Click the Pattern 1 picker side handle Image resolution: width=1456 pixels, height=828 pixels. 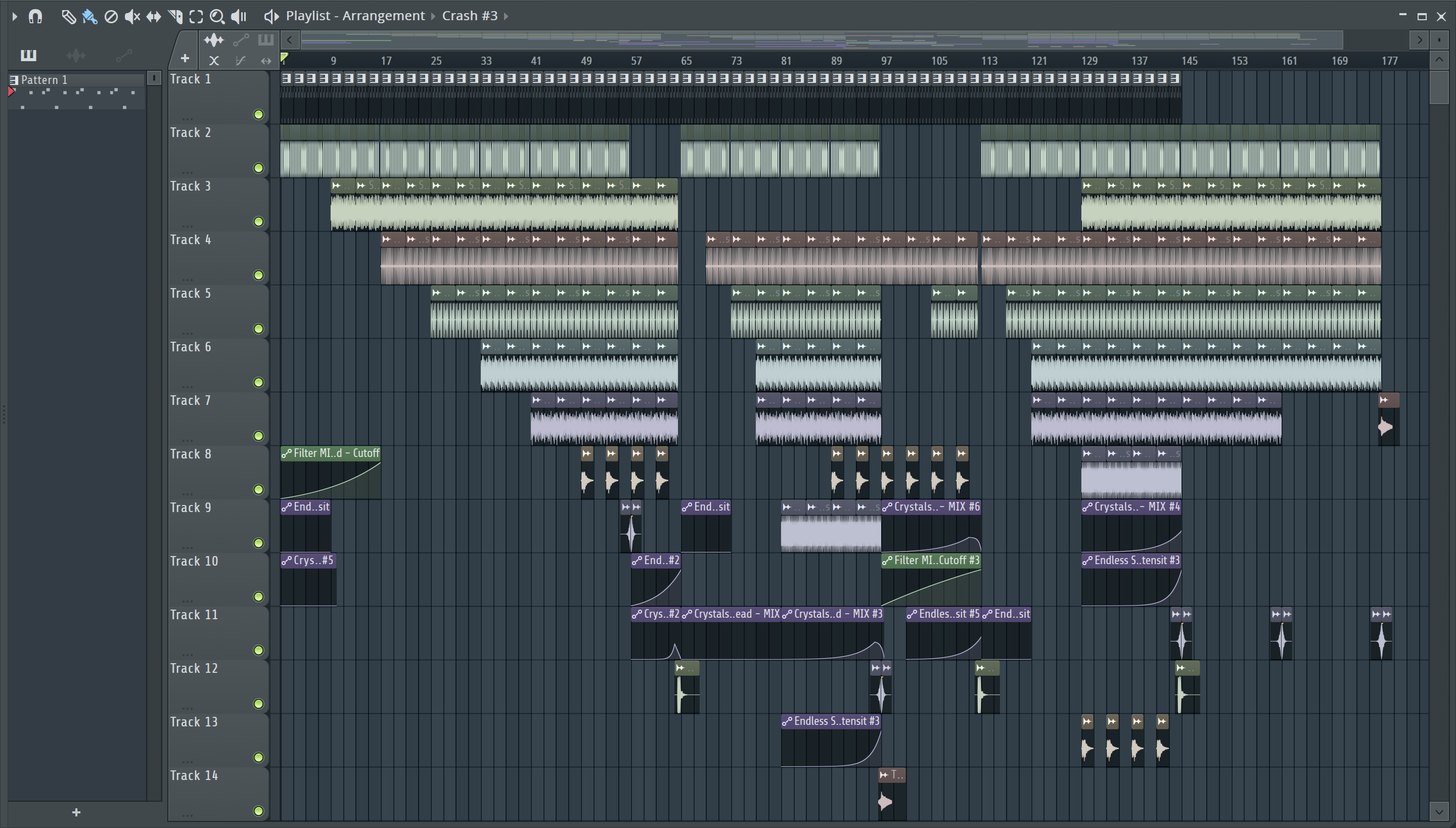pyautogui.click(x=154, y=78)
